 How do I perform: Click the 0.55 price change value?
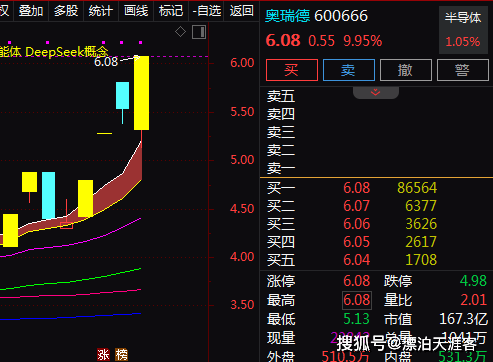tap(321, 41)
